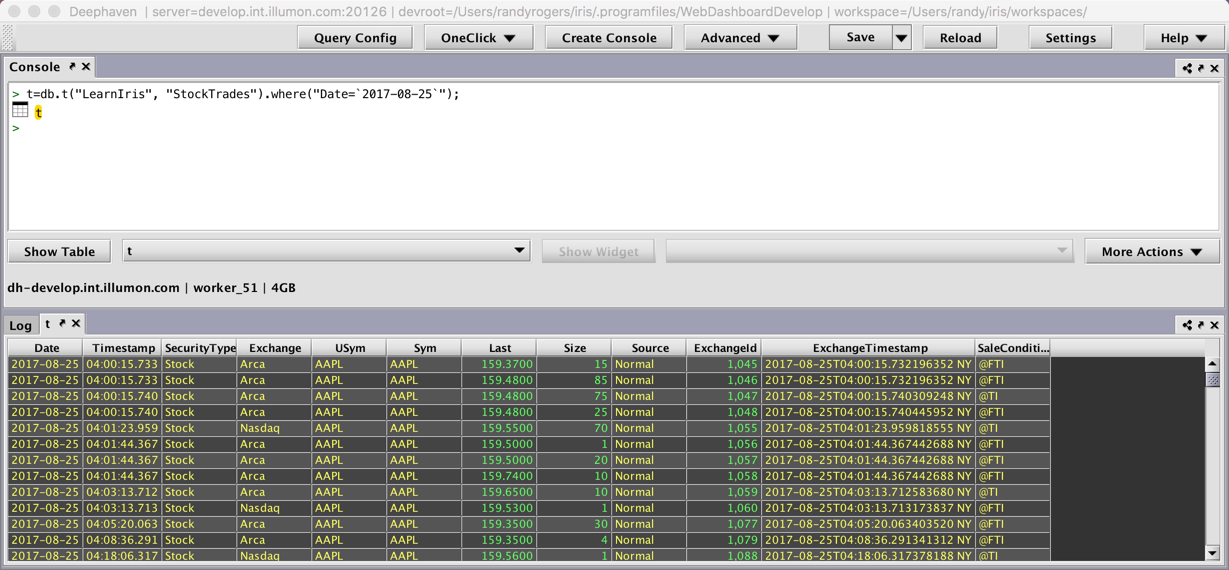Pop out the Console tab with arrow icon
Image resolution: width=1229 pixels, height=570 pixels.
click(72, 67)
